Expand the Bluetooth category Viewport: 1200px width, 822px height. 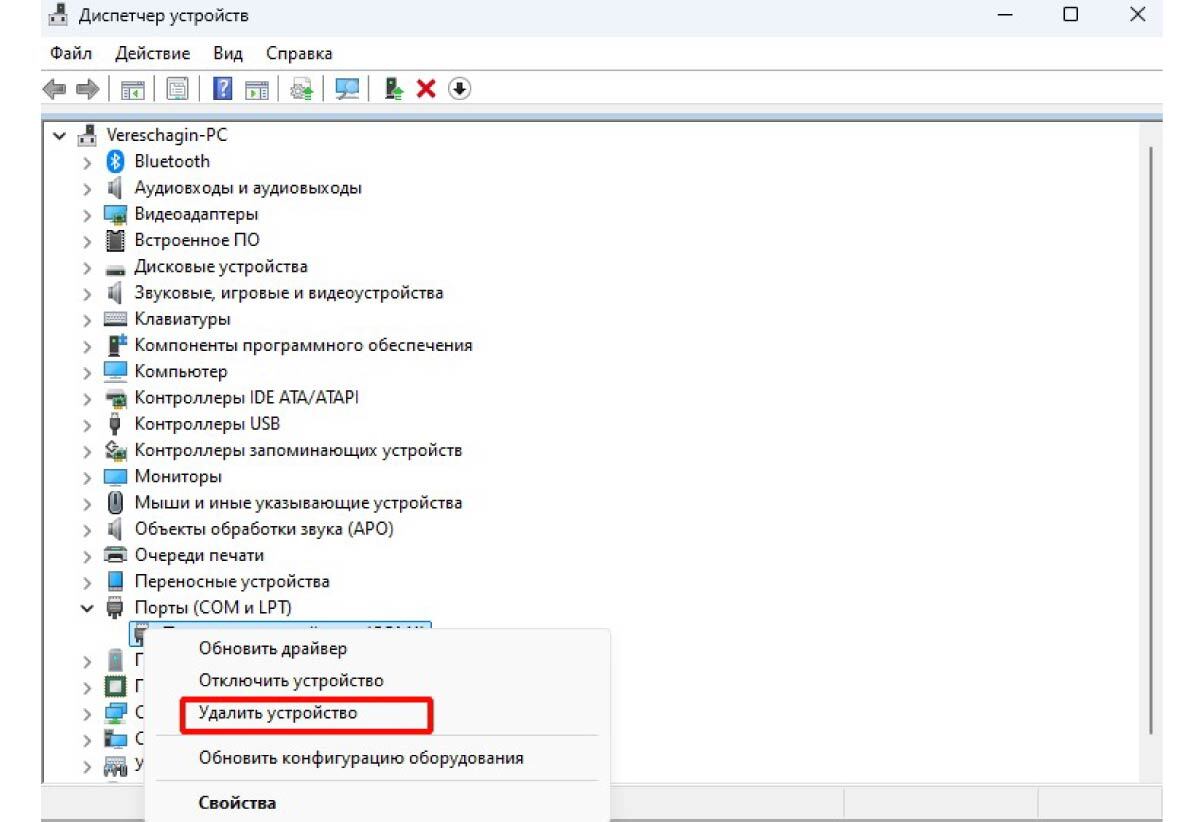pyautogui.click(x=88, y=162)
